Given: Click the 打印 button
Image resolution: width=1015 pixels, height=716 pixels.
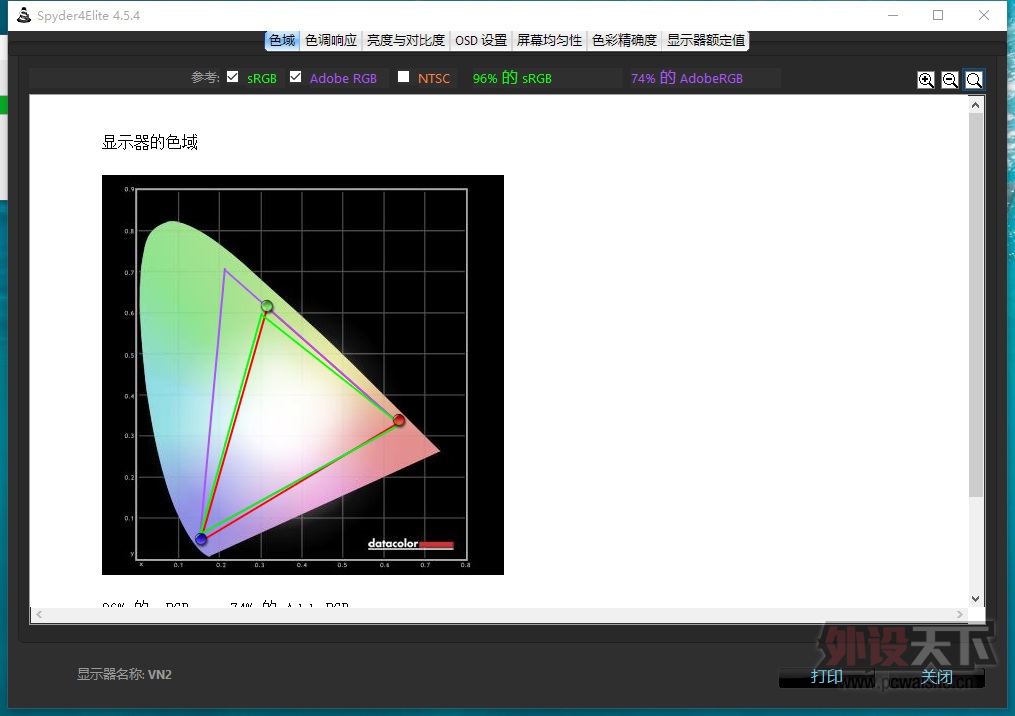Looking at the screenshot, I should point(827,677).
